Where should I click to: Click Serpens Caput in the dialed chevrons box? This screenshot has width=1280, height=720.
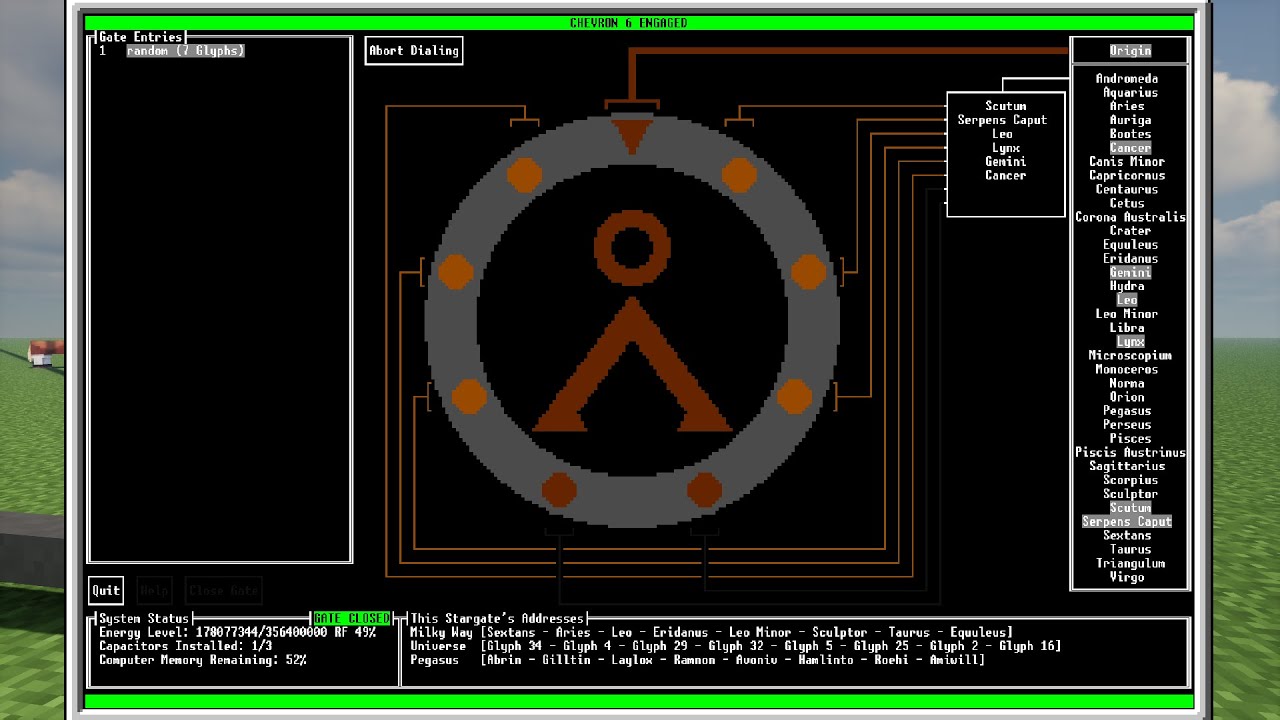[x=1002, y=120]
